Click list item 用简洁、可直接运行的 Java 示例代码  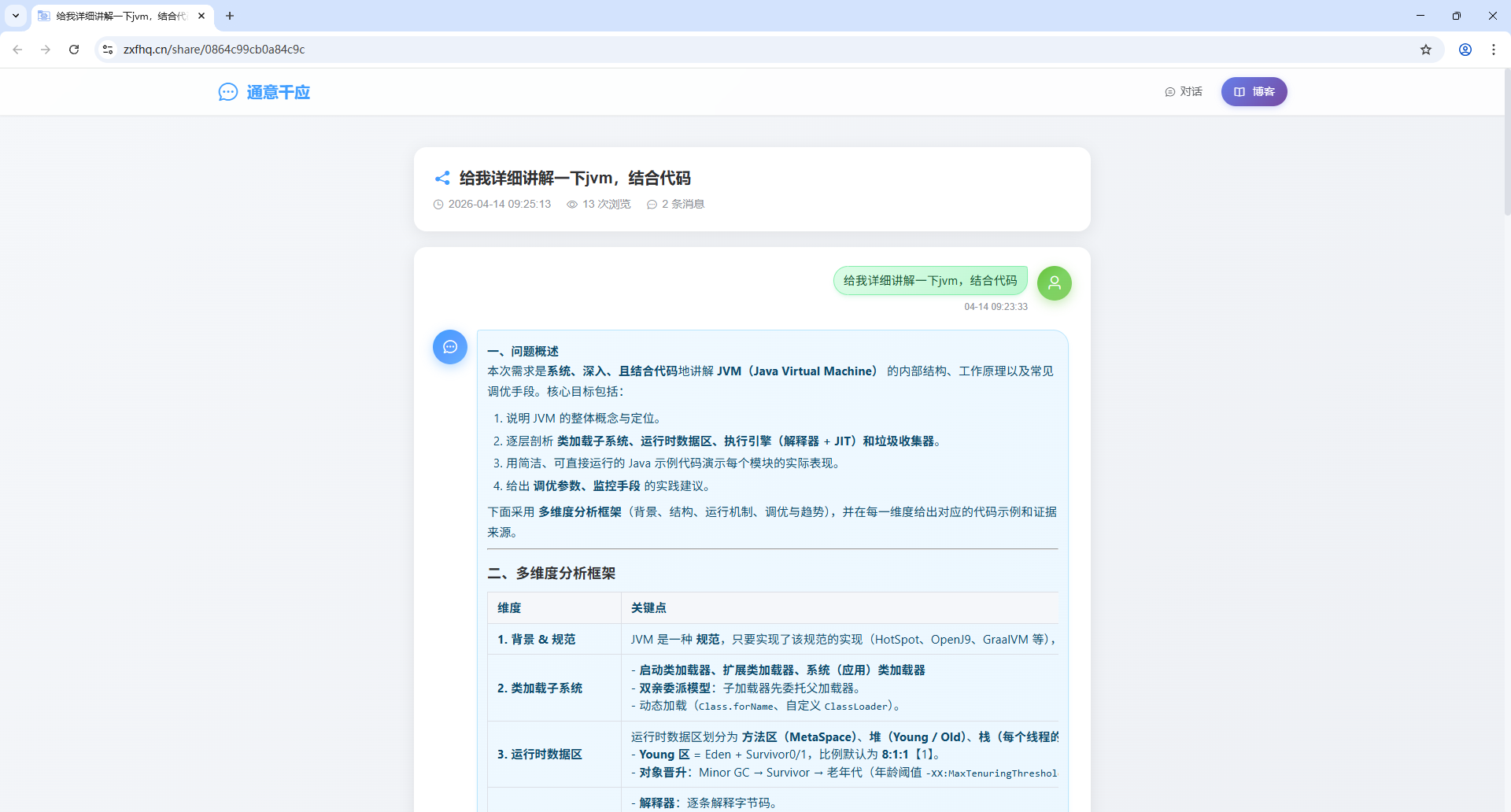(674, 463)
